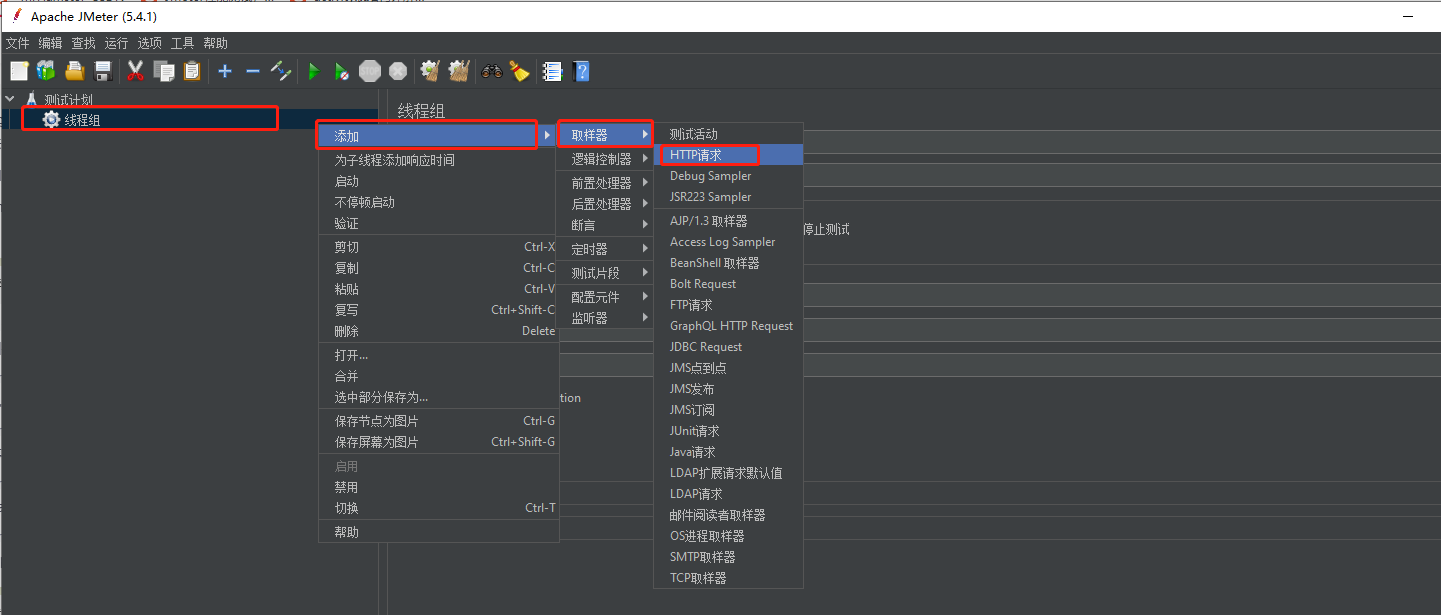This screenshot has height=615, width=1441.
Task: Open the 选项 menu
Action: 149,43
